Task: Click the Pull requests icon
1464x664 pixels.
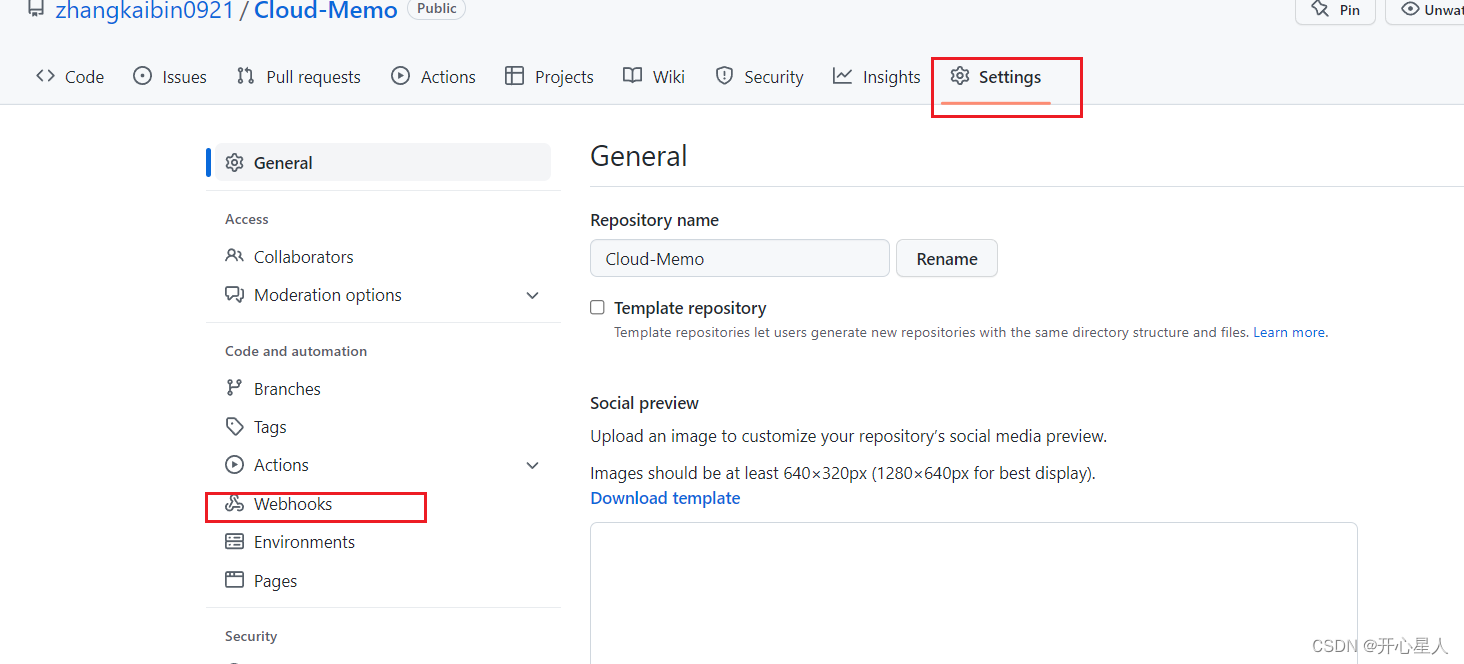Action: (245, 76)
